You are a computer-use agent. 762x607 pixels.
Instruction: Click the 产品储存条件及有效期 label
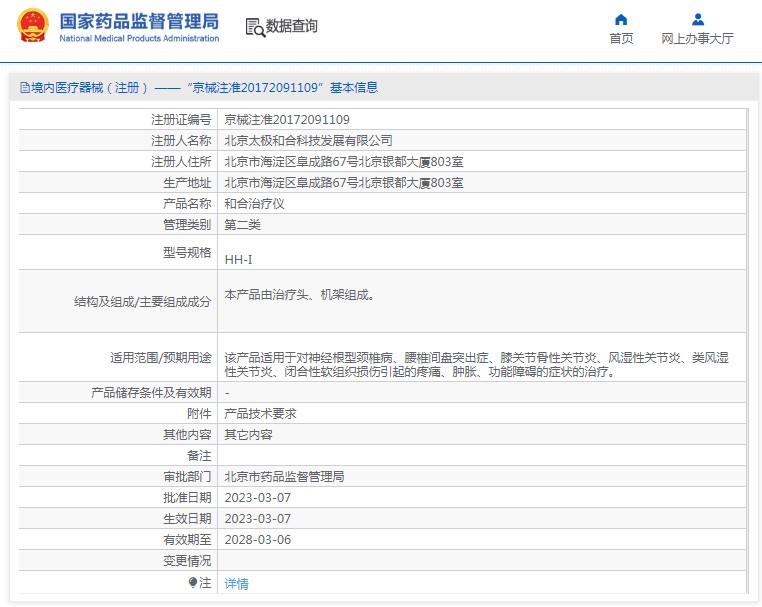(151, 393)
